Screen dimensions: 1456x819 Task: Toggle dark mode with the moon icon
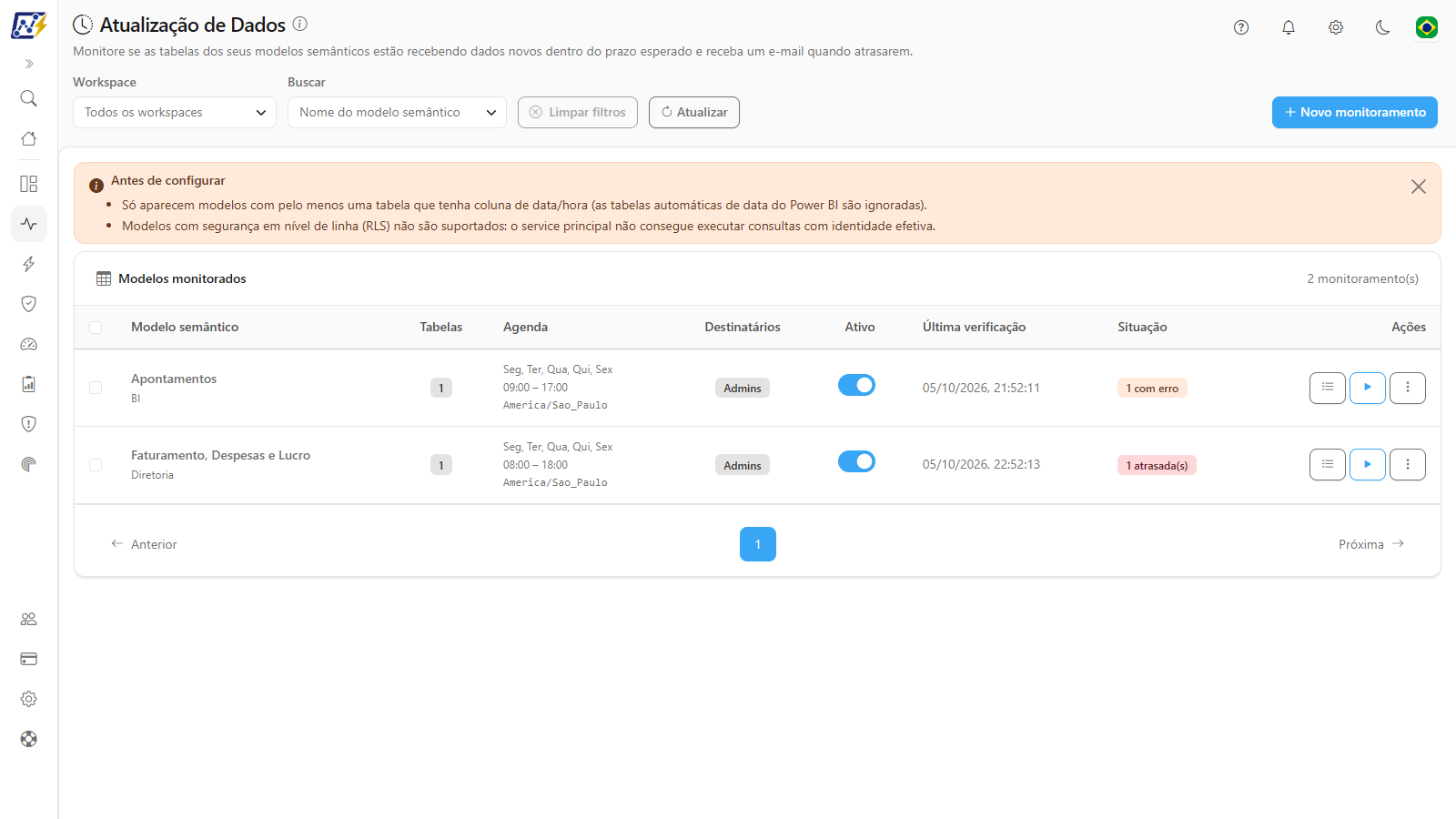(1383, 27)
